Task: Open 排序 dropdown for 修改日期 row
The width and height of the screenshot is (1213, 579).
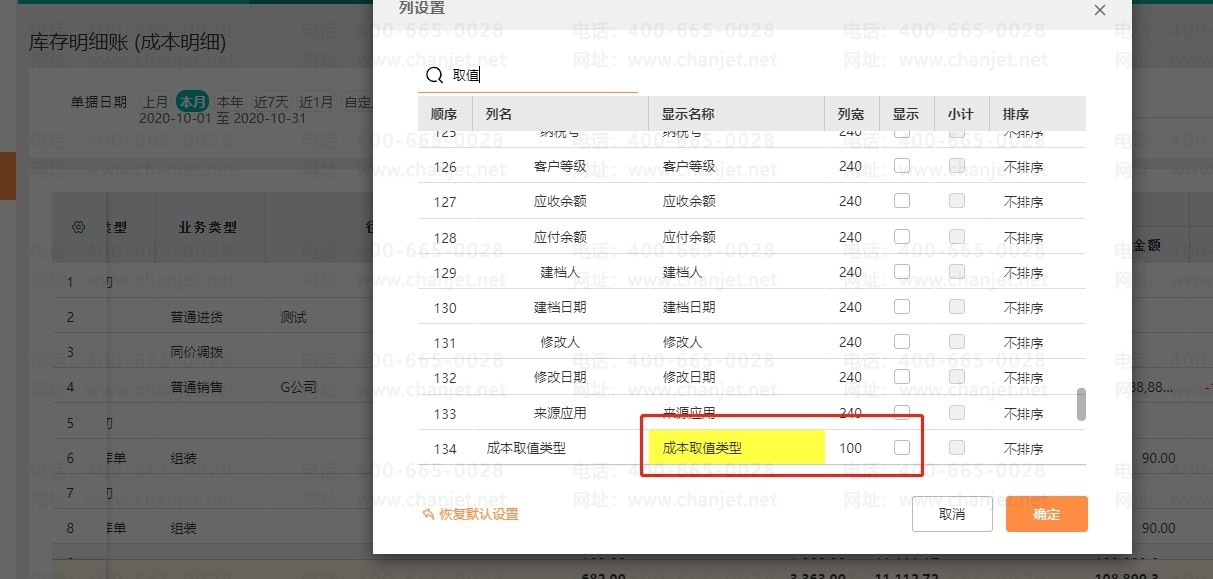Action: point(1024,378)
